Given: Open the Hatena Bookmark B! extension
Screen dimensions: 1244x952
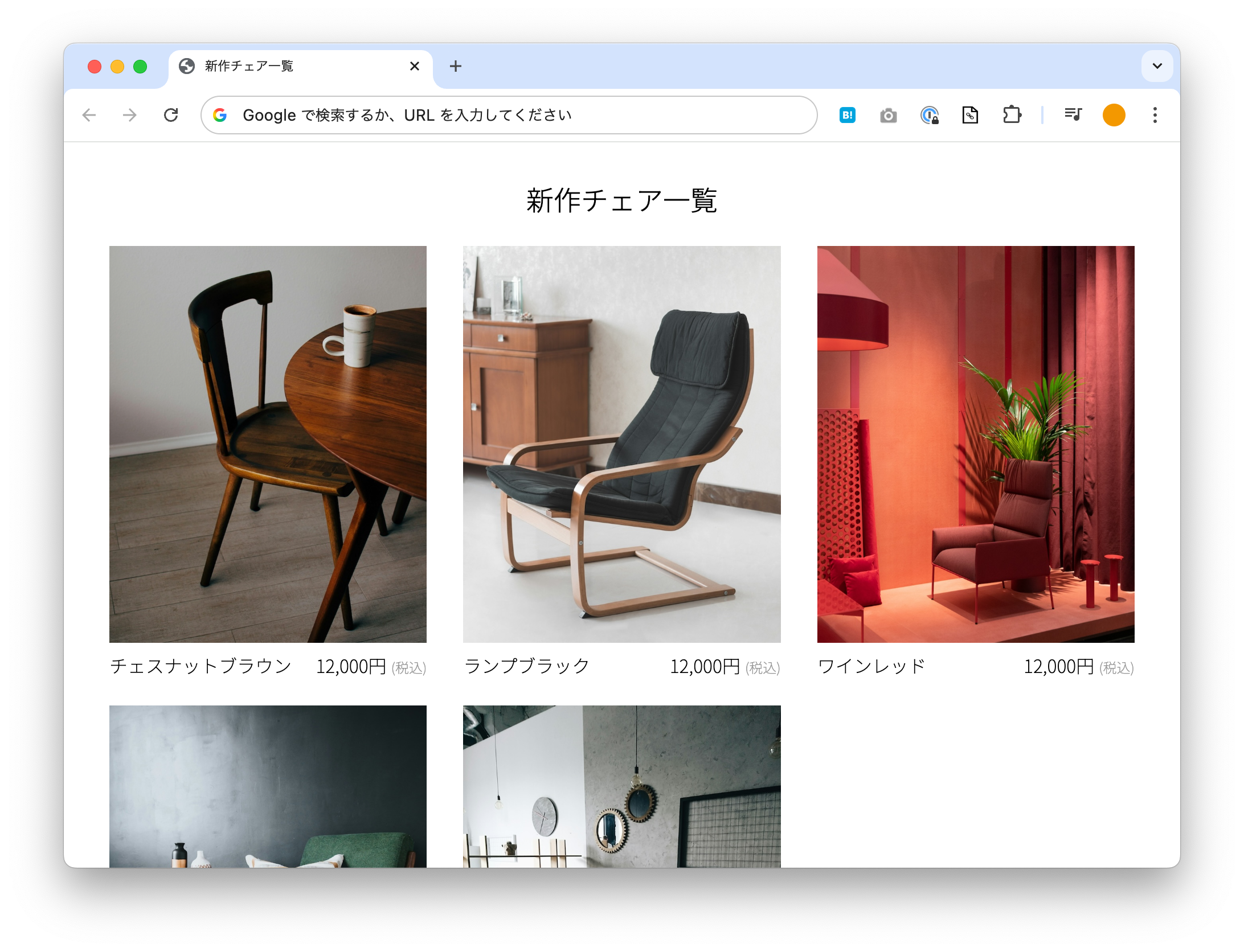Looking at the screenshot, I should (x=847, y=116).
